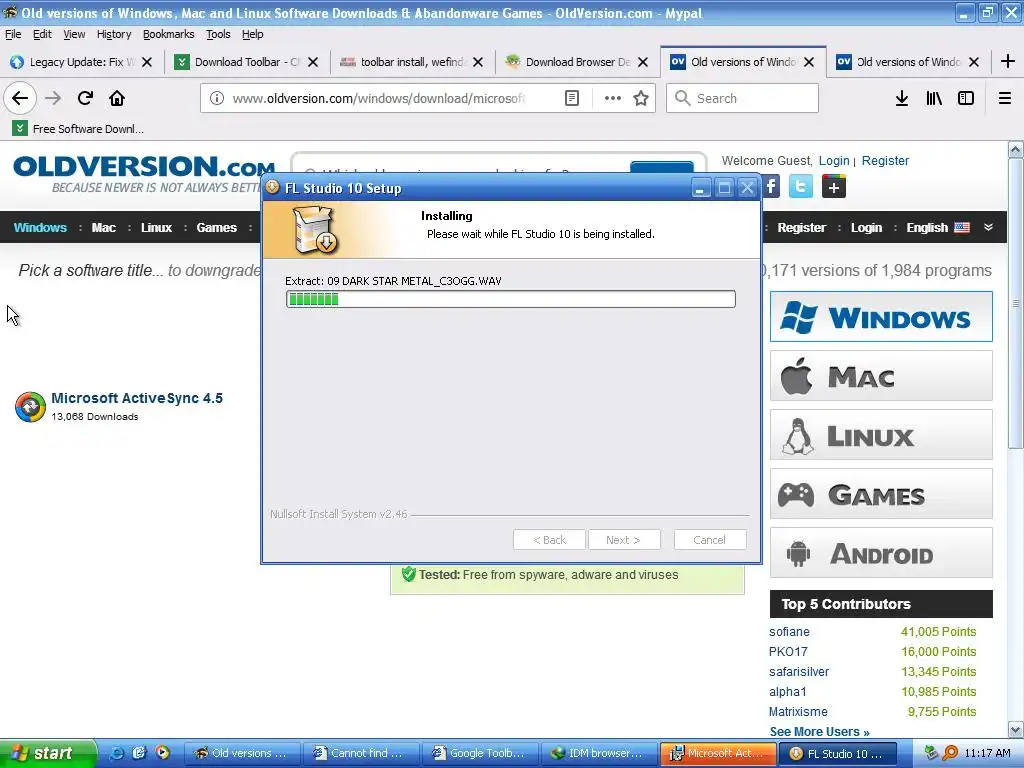Switch to Cannot find taskbar window
Image resolution: width=1024 pixels, height=768 pixels.
[360, 753]
